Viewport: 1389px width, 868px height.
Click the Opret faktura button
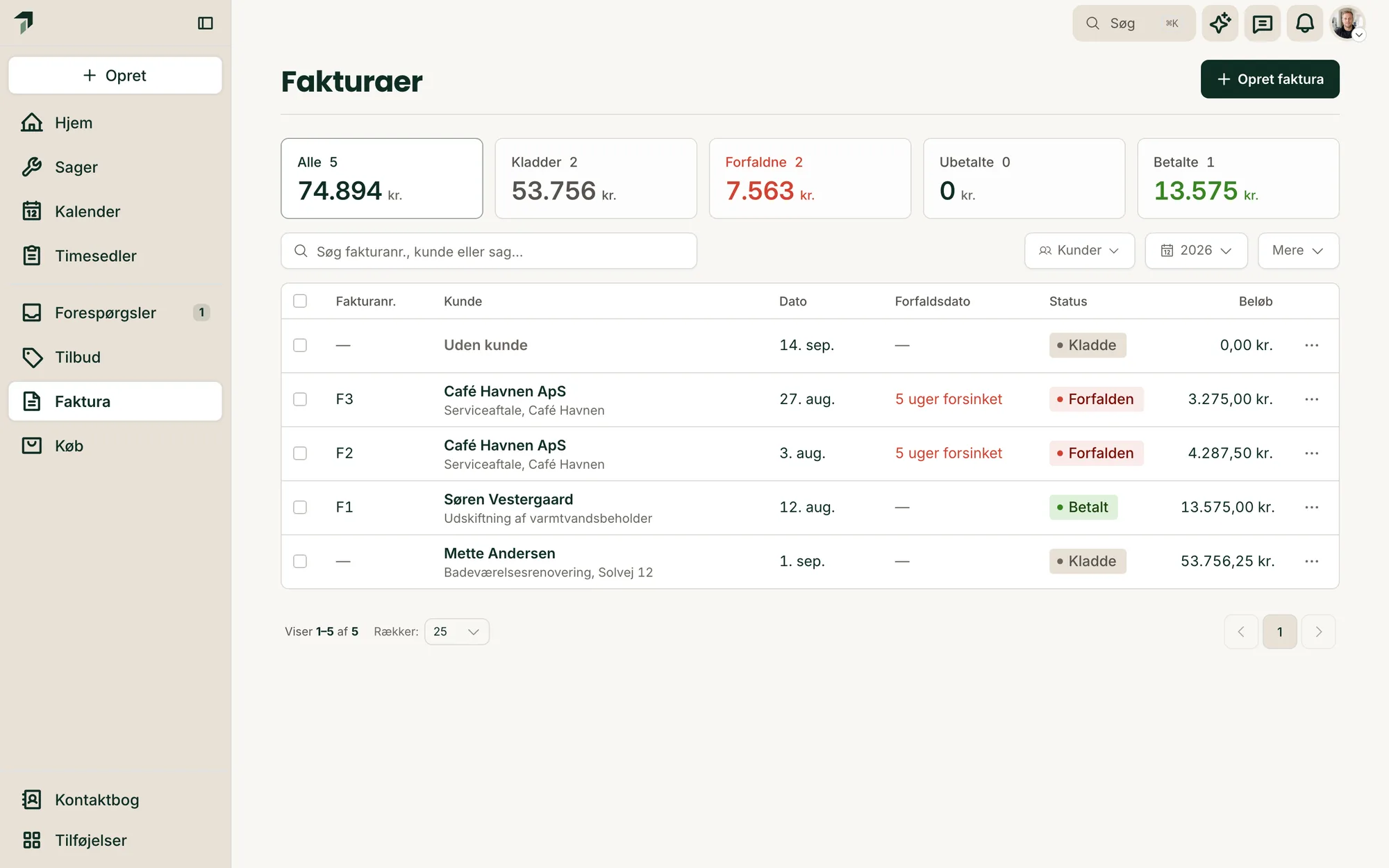pos(1270,79)
